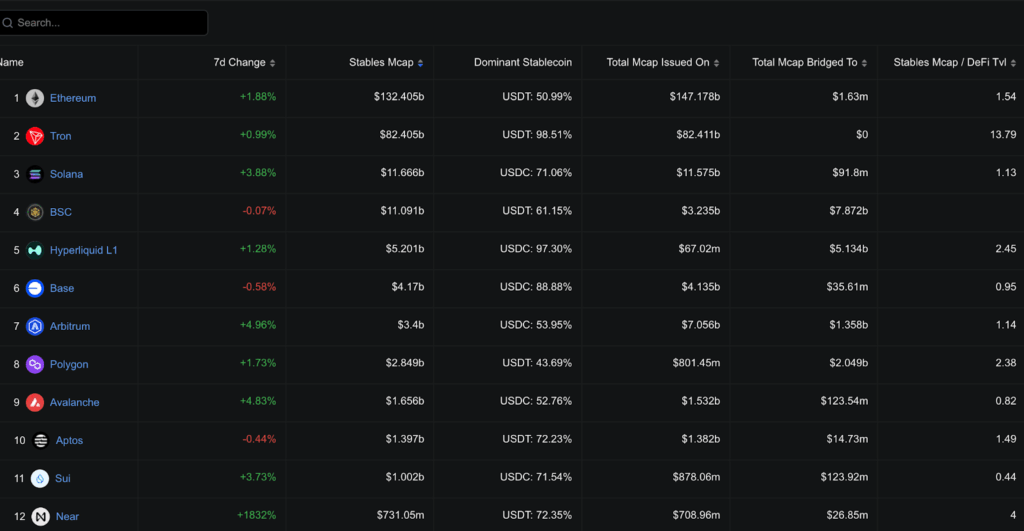1024x531 pixels.
Task: Click Avalanche's $123.54m bridged value
Action: 844,401
